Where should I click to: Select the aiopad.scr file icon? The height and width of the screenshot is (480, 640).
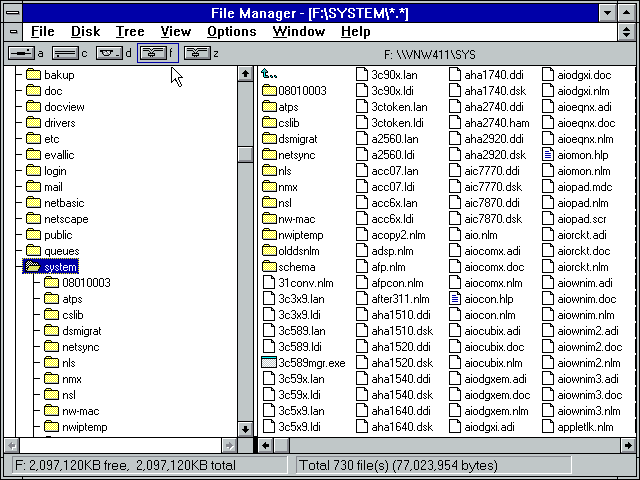pyautogui.click(x=548, y=219)
